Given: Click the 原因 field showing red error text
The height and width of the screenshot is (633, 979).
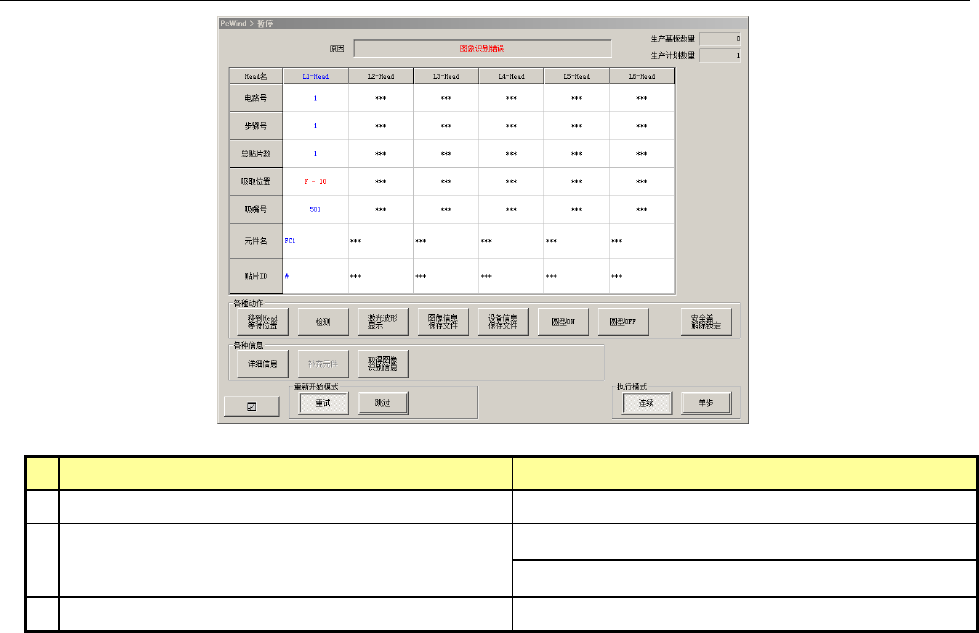Looking at the screenshot, I should pos(483,49).
